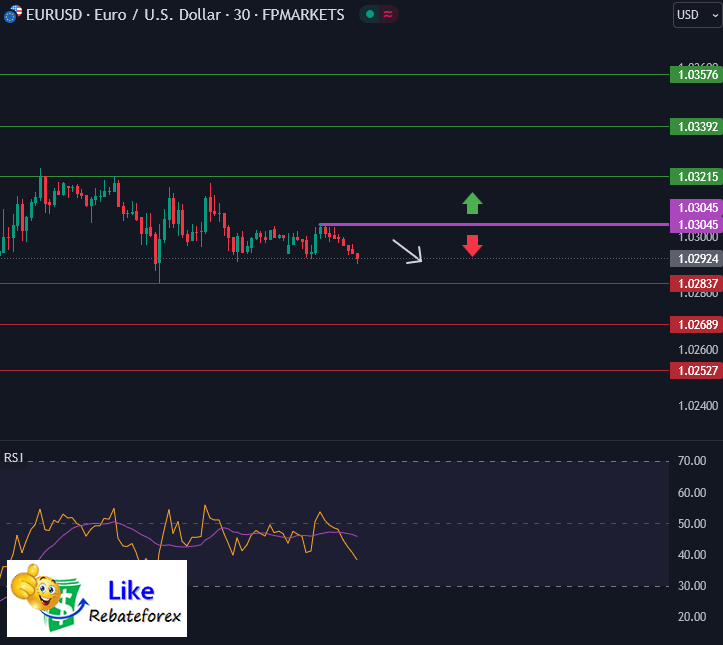The height and width of the screenshot is (645, 723).
Task: Select the 1.02837 red price label
Action: tap(696, 284)
